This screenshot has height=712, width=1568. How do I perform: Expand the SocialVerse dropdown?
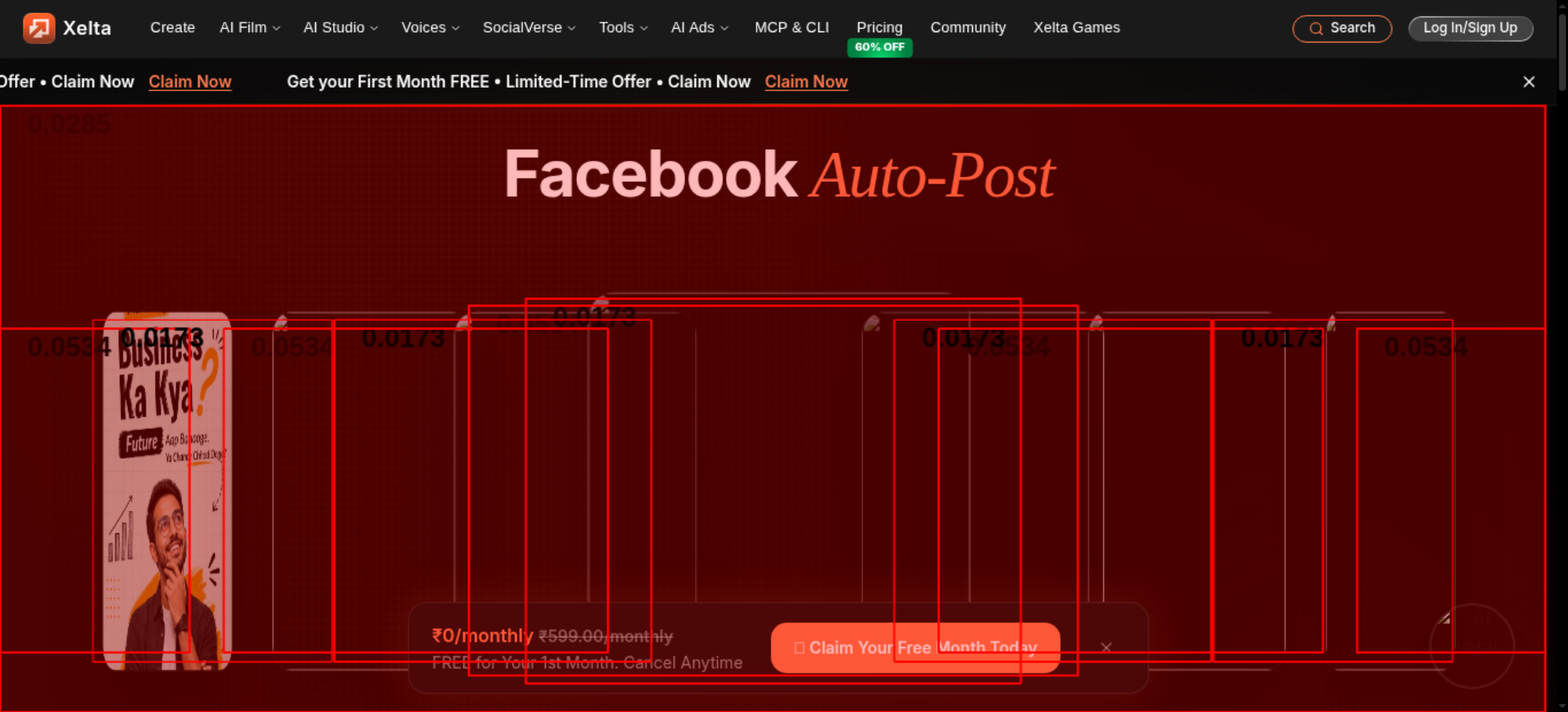(529, 27)
